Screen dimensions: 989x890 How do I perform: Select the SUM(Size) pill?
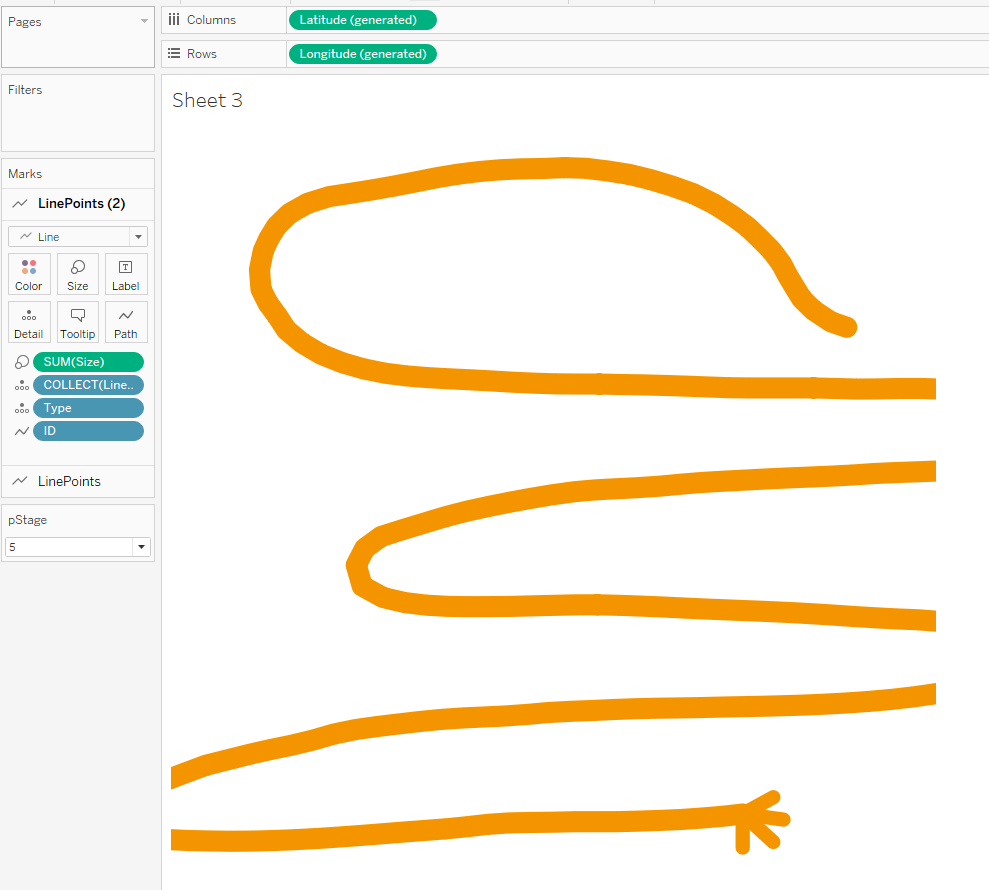(88, 362)
